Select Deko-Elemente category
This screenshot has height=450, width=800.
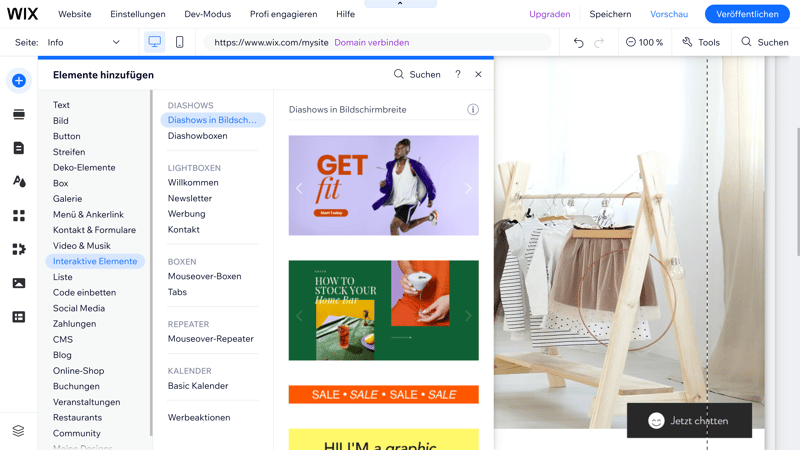(x=84, y=167)
